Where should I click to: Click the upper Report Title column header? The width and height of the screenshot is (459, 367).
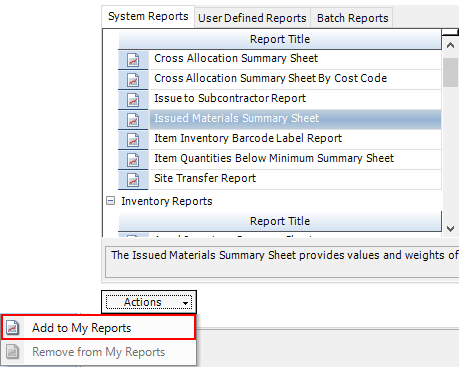pyautogui.click(x=280, y=39)
